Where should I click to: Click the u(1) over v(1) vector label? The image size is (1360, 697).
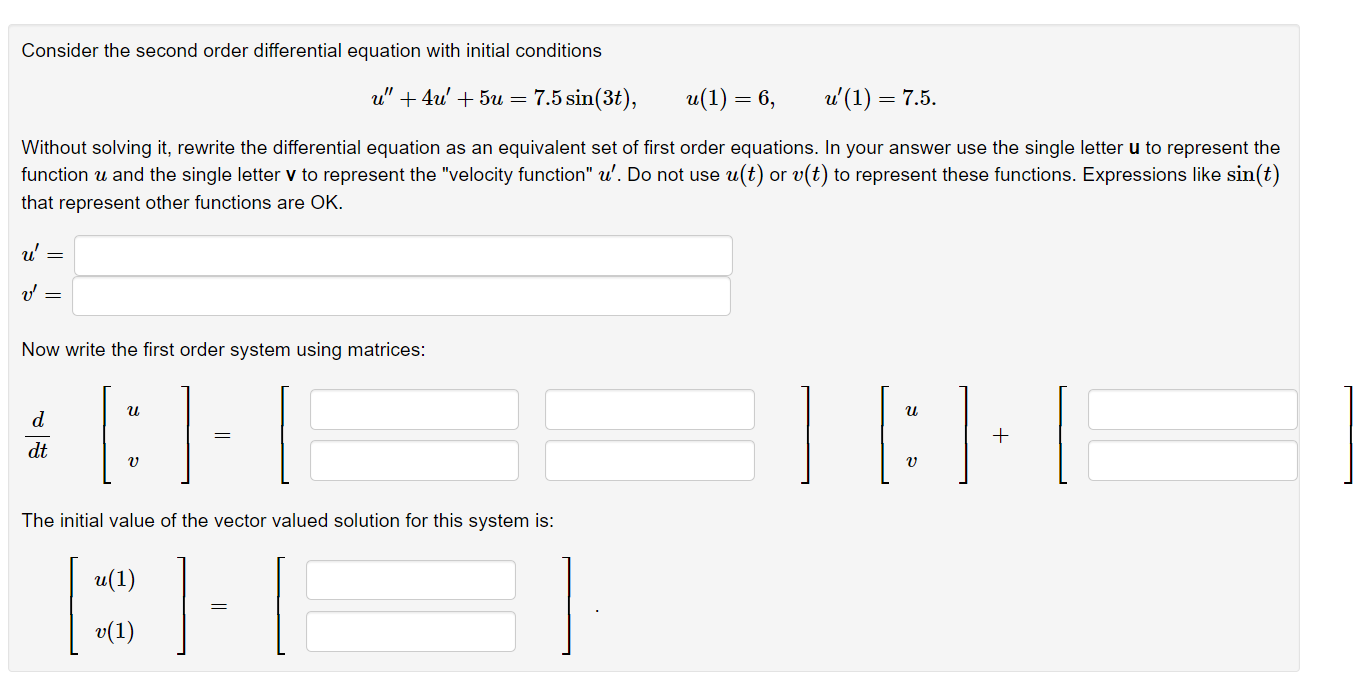pyautogui.click(x=113, y=604)
